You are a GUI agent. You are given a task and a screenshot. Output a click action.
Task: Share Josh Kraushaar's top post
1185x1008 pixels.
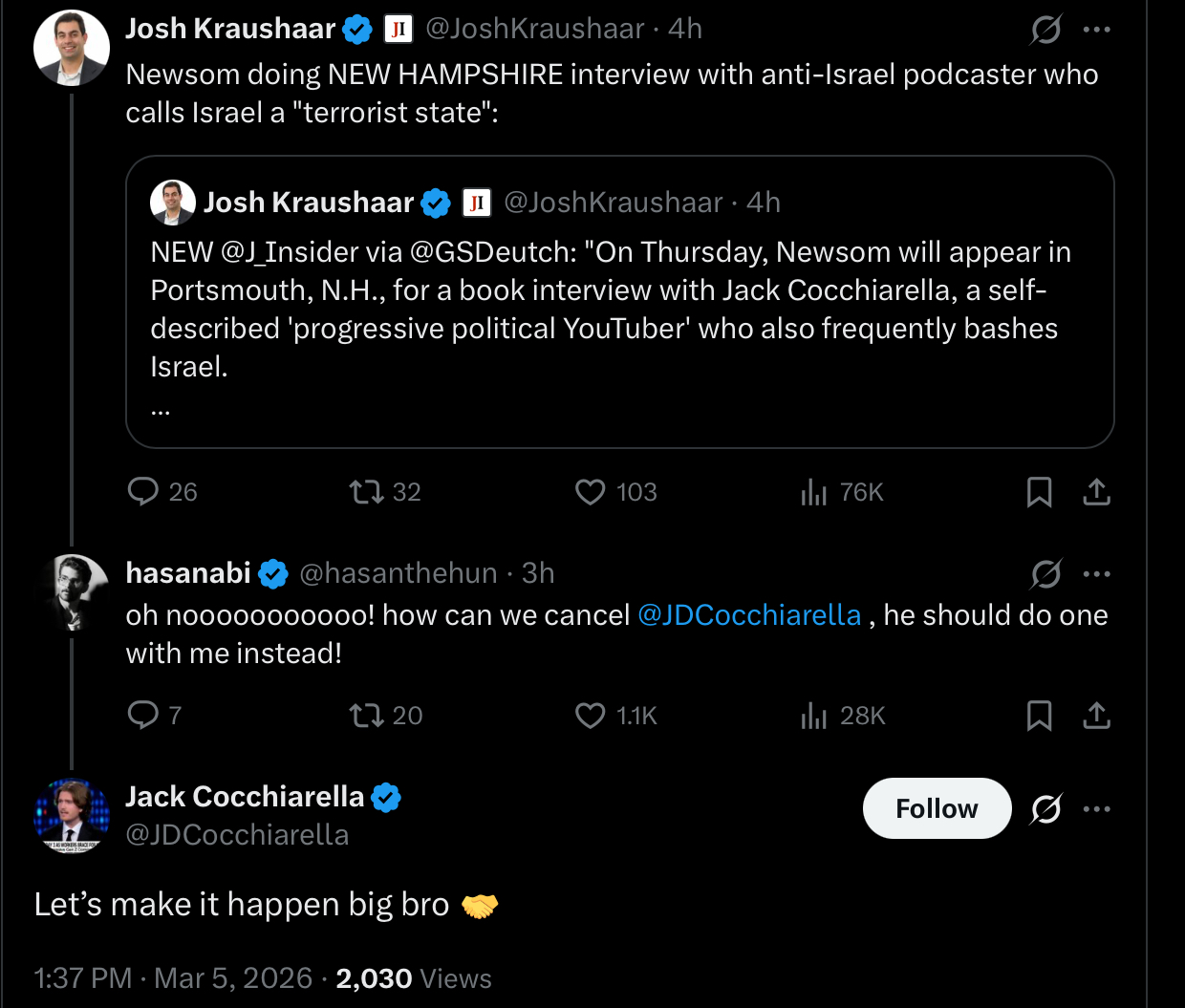pyautogui.click(x=1096, y=492)
